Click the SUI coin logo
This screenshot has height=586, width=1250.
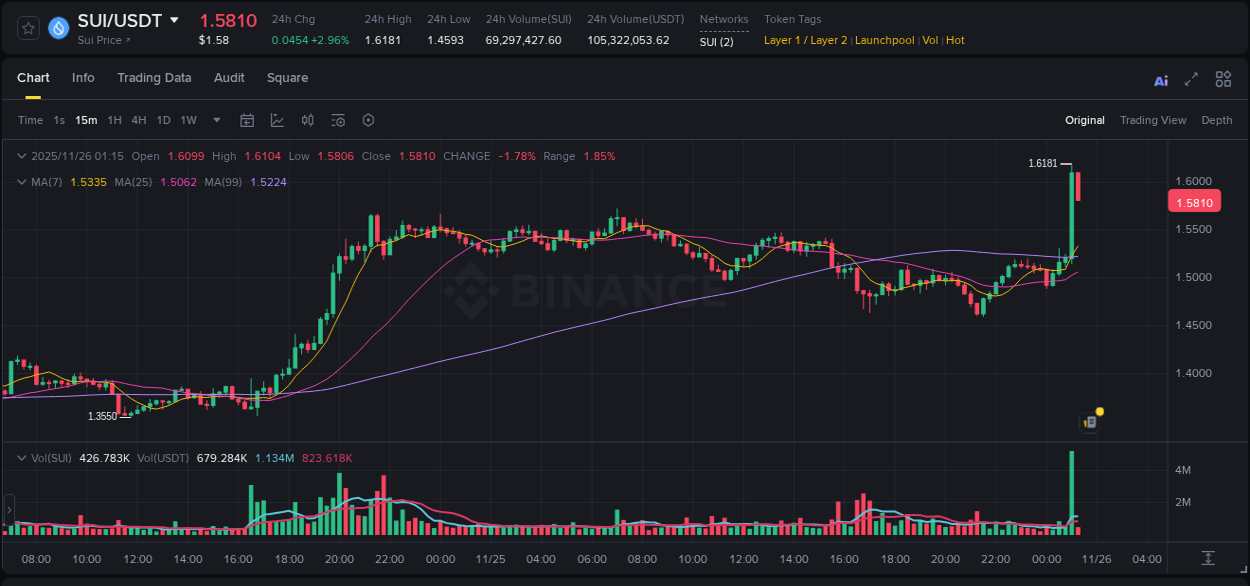coord(58,27)
